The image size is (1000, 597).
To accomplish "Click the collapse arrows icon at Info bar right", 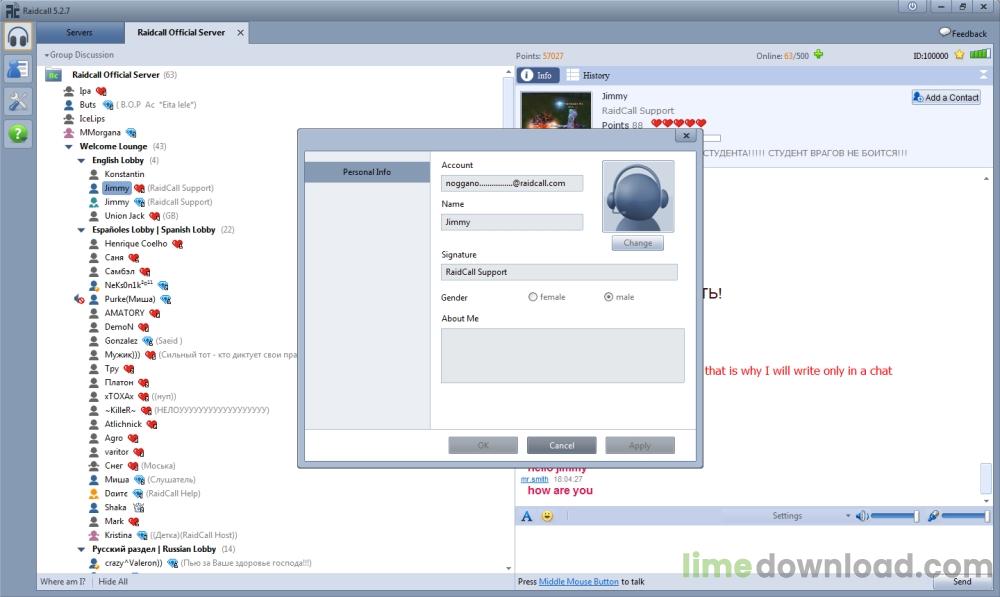I will pyautogui.click(x=983, y=75).
